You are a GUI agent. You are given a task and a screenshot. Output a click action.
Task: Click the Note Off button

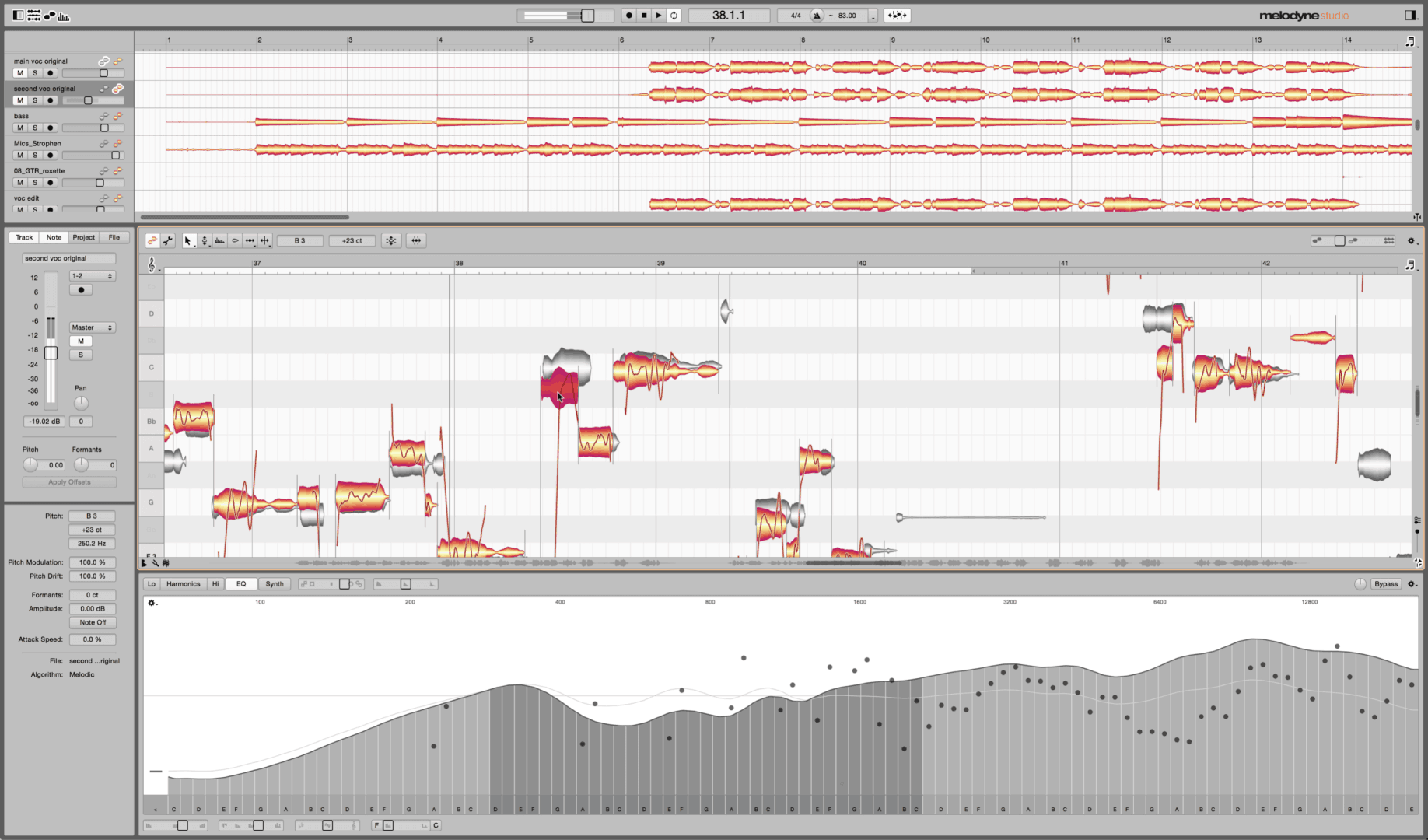pyautogui.click(x=93, y=622)
